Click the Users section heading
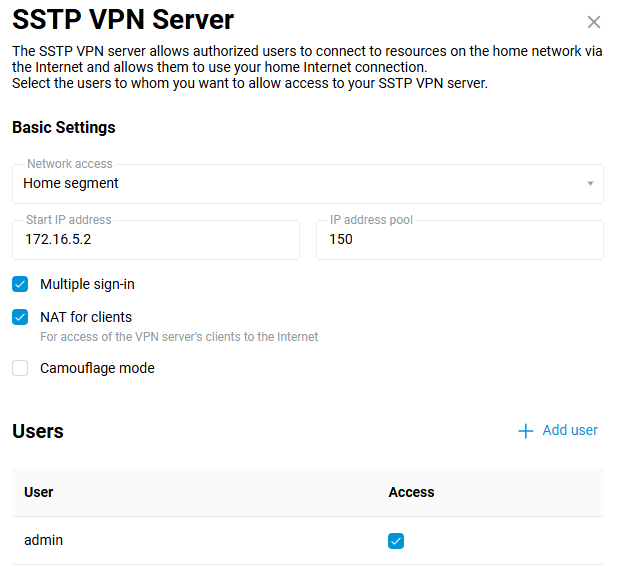The image size is (618, 570). pyautogui.click(x=38, y=431)
